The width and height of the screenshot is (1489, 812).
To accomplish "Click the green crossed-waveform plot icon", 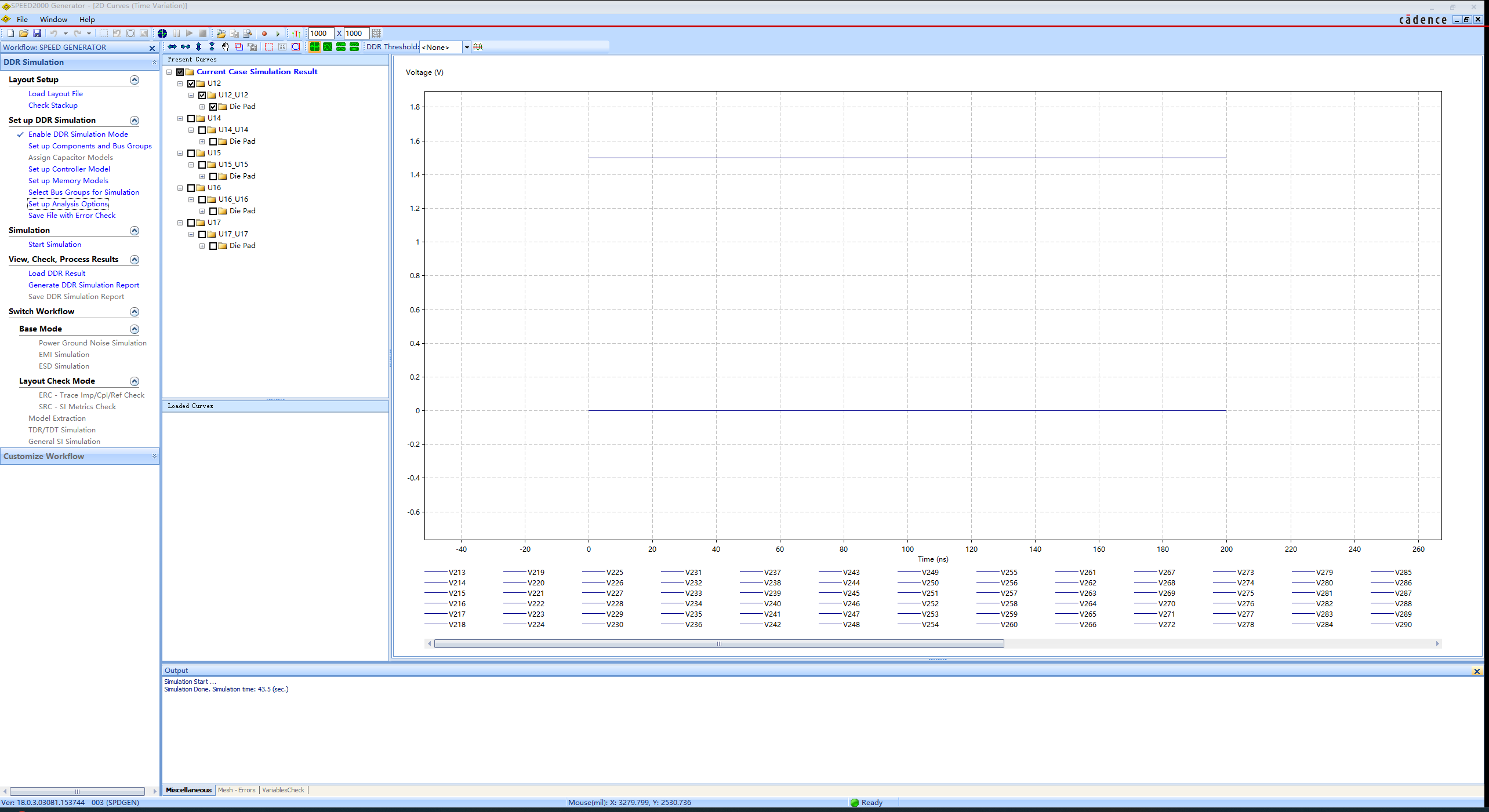I will tap(328, 47).
